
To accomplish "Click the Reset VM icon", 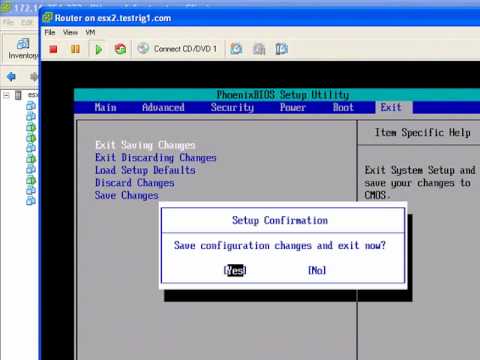I will pyautogui.click(x=120, y=49).
